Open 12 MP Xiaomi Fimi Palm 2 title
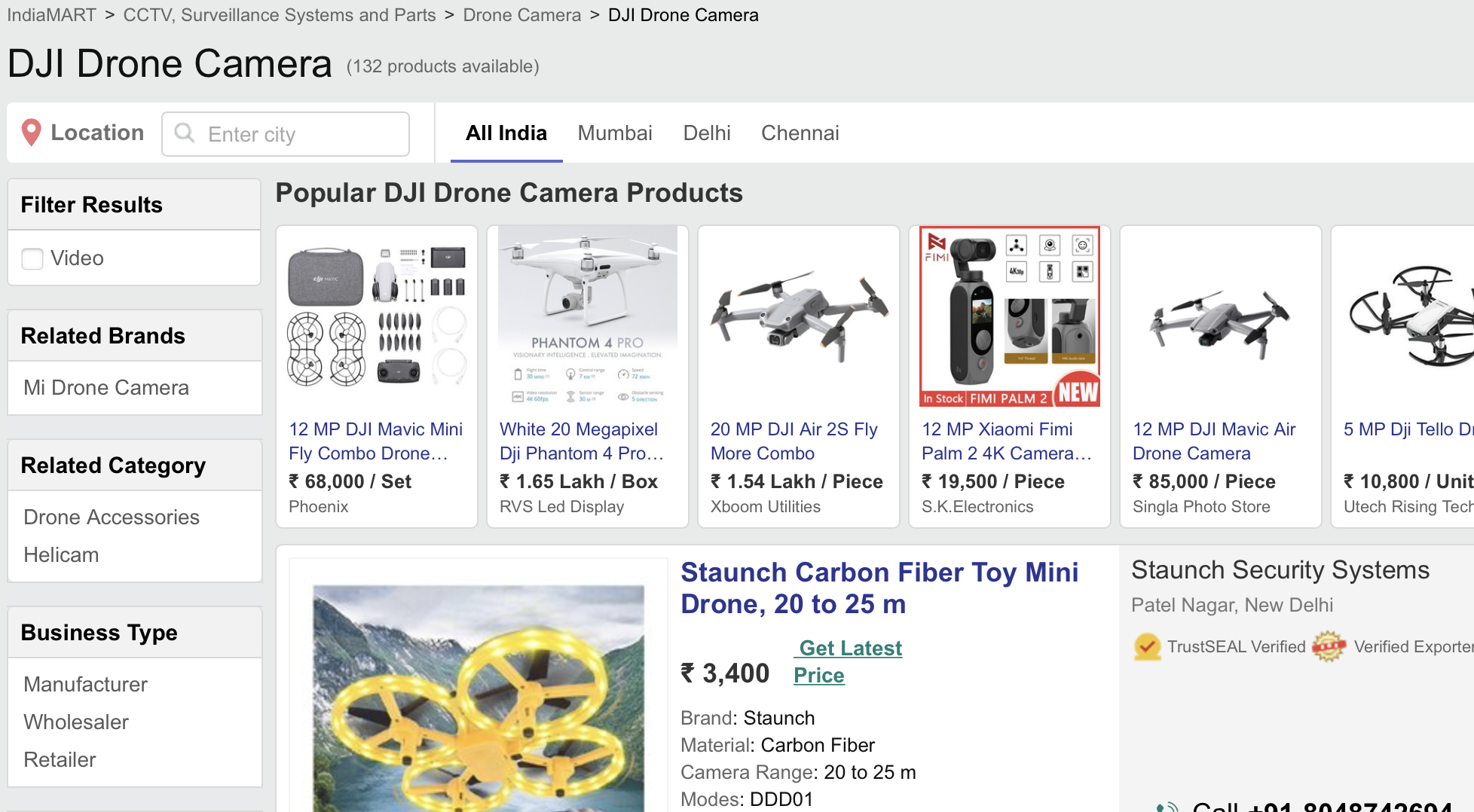This screenshot has width=1474, height=812. 1007,441
